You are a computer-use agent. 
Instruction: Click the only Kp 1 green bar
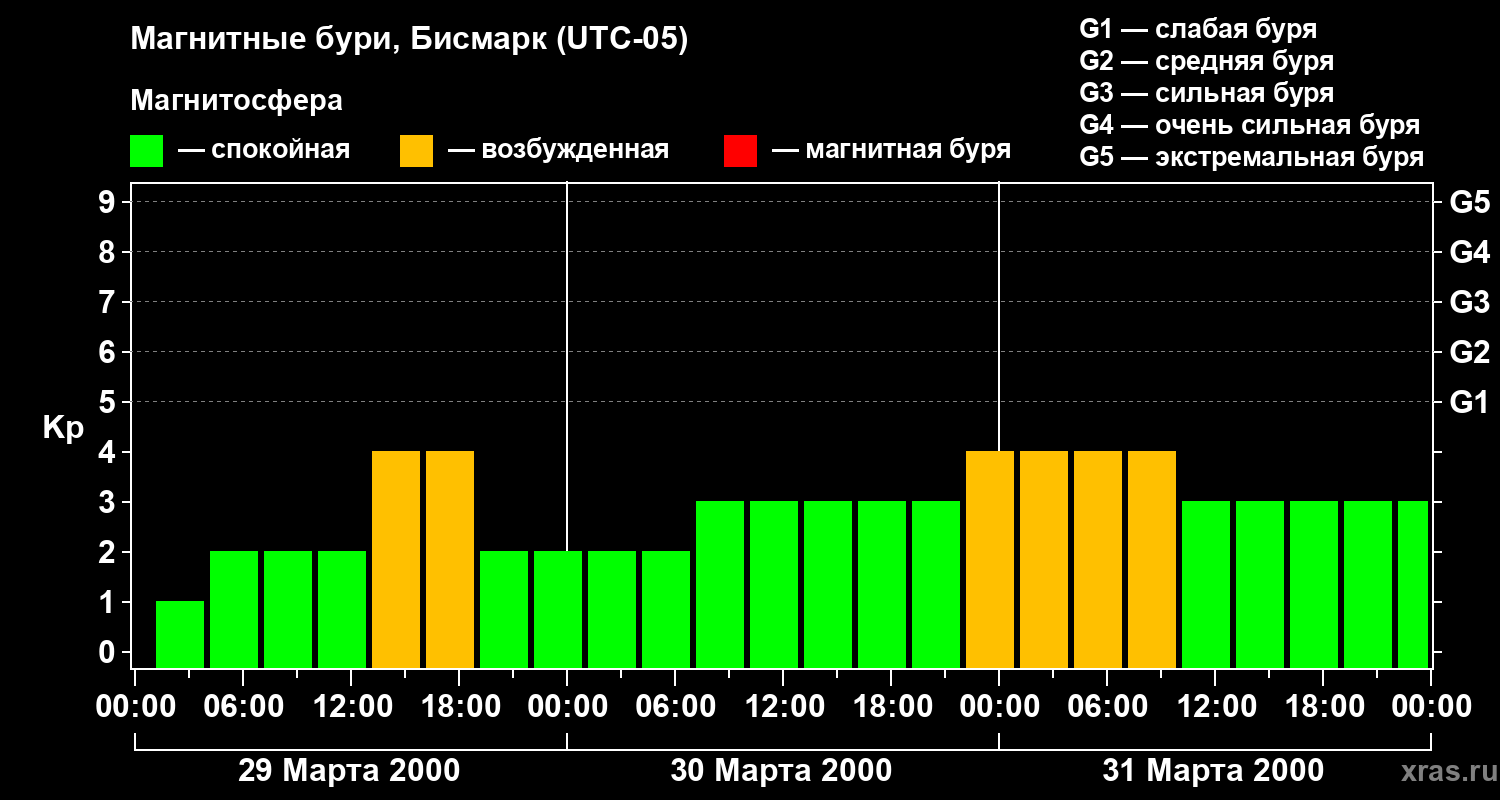pyautogui.click(x=180, y=634)
